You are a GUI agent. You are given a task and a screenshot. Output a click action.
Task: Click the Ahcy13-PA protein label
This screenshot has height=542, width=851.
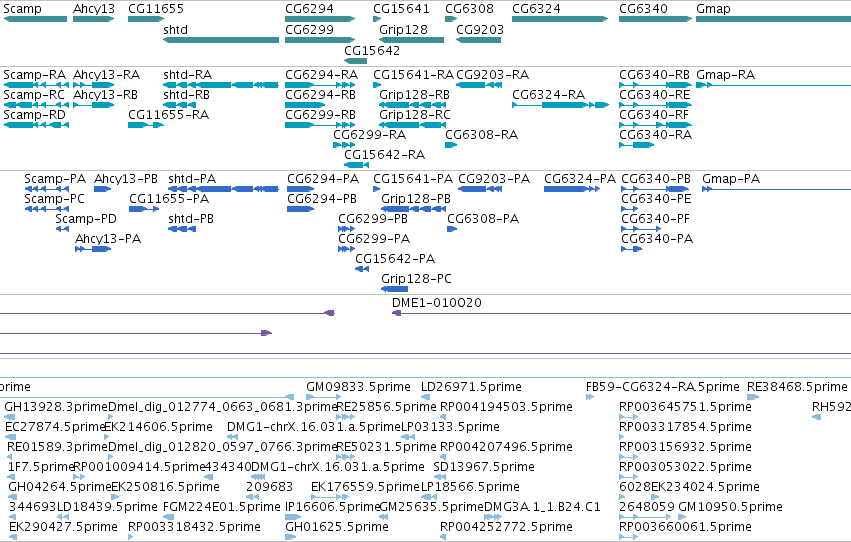108,239
